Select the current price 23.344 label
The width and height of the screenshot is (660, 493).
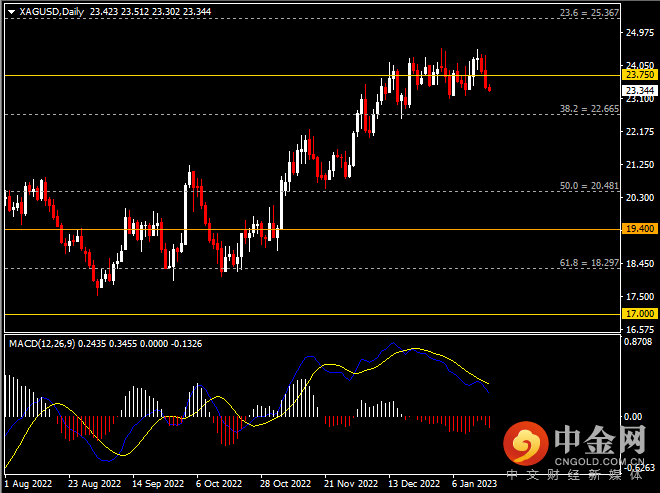point(638,89)
